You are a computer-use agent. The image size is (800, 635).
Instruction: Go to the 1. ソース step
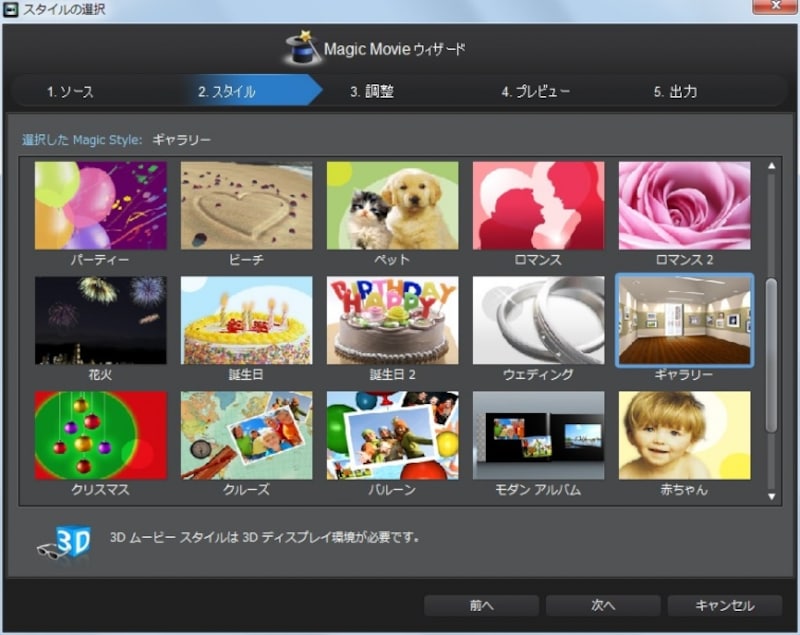point(70,92)
